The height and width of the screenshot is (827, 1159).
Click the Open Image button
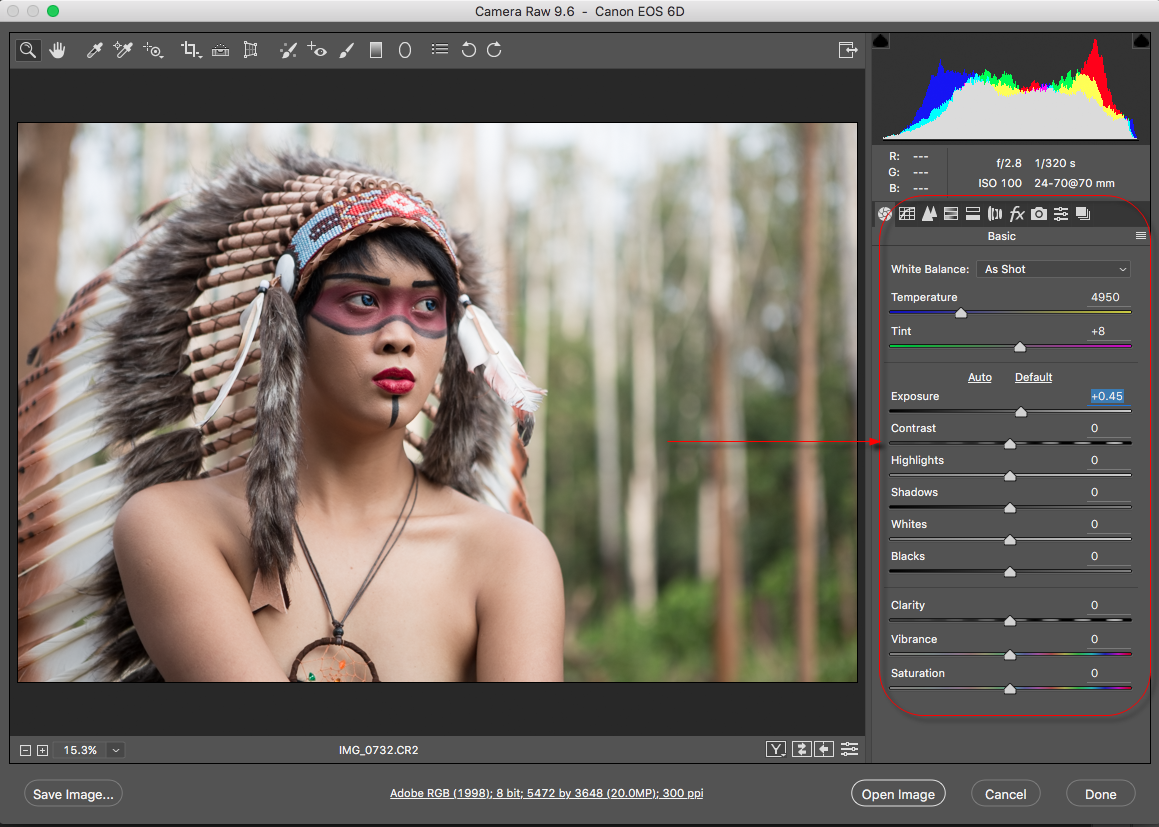[x=898, y=794]
